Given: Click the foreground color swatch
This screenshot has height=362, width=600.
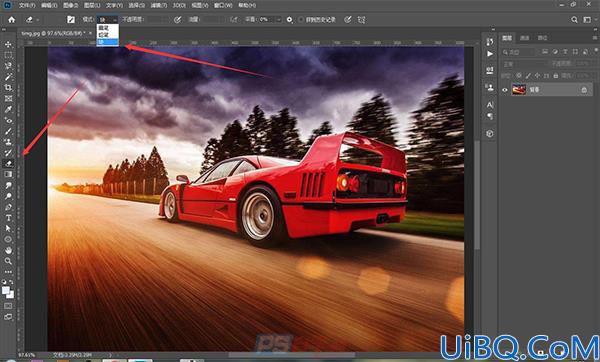Looking at the screenshot, I should [6, 290].
